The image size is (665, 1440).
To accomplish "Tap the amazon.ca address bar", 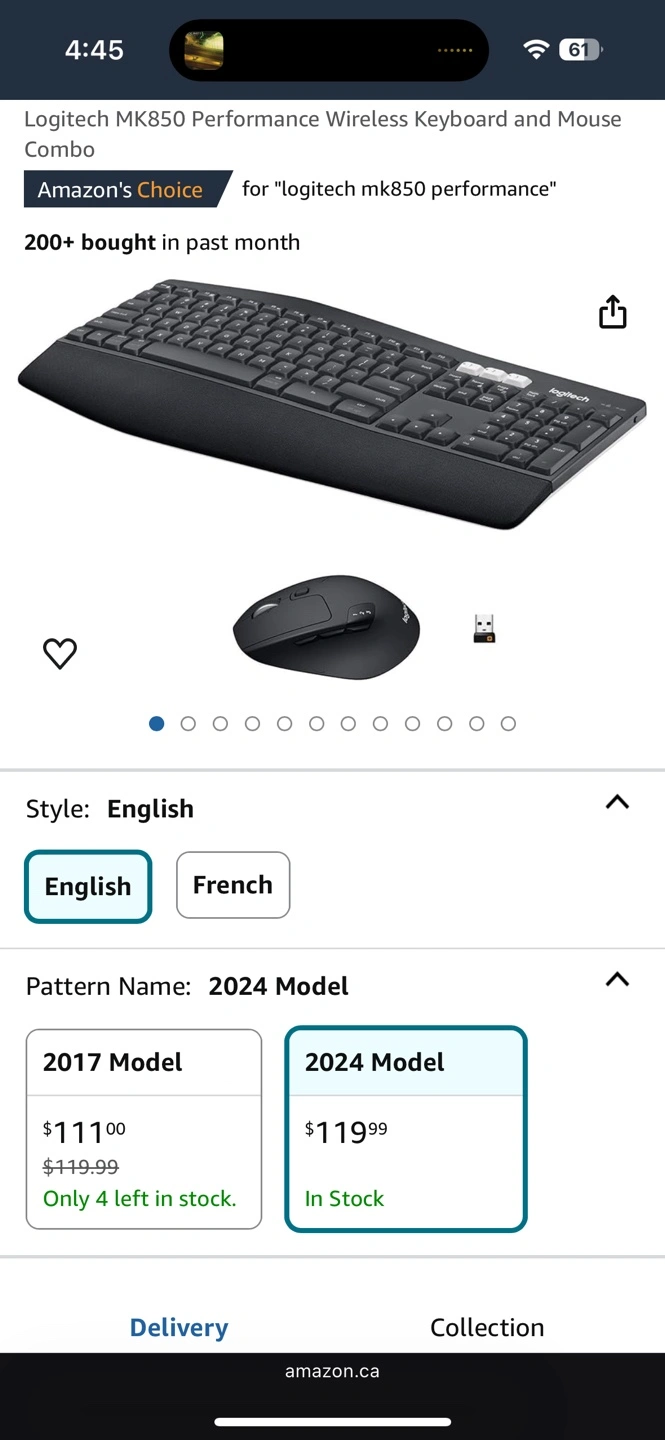I will pyautogui.click(x=332, y=1371).
